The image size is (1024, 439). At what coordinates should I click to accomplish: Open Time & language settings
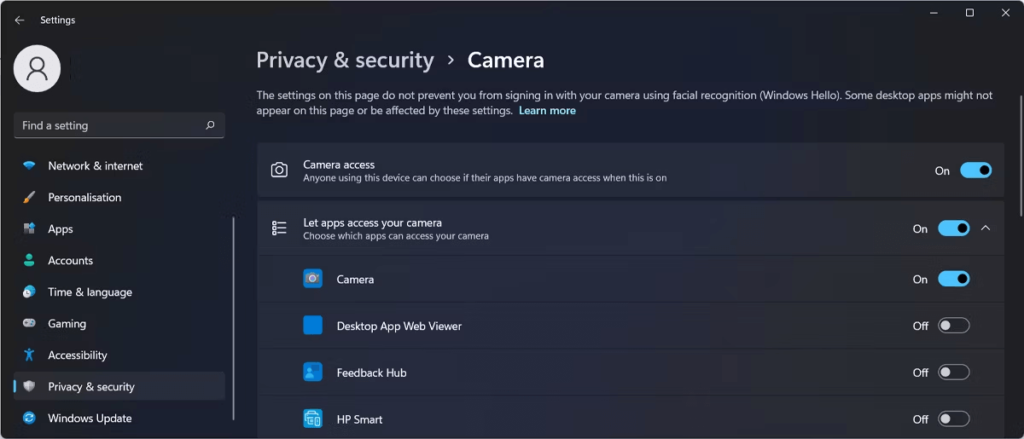119,292
